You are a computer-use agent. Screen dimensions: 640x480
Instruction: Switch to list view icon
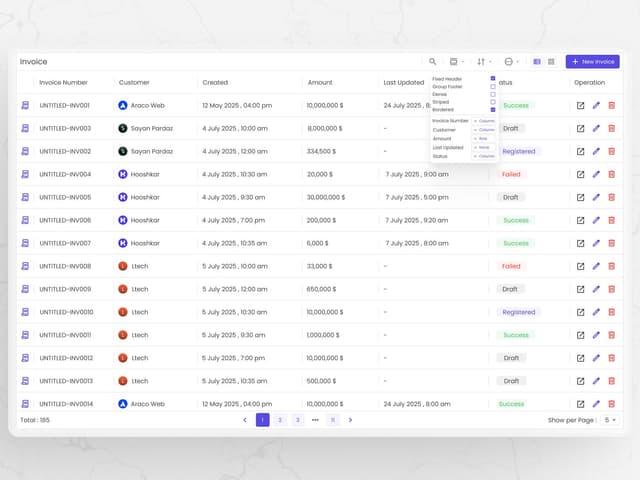pyautogui.click(x=537, y=62)
